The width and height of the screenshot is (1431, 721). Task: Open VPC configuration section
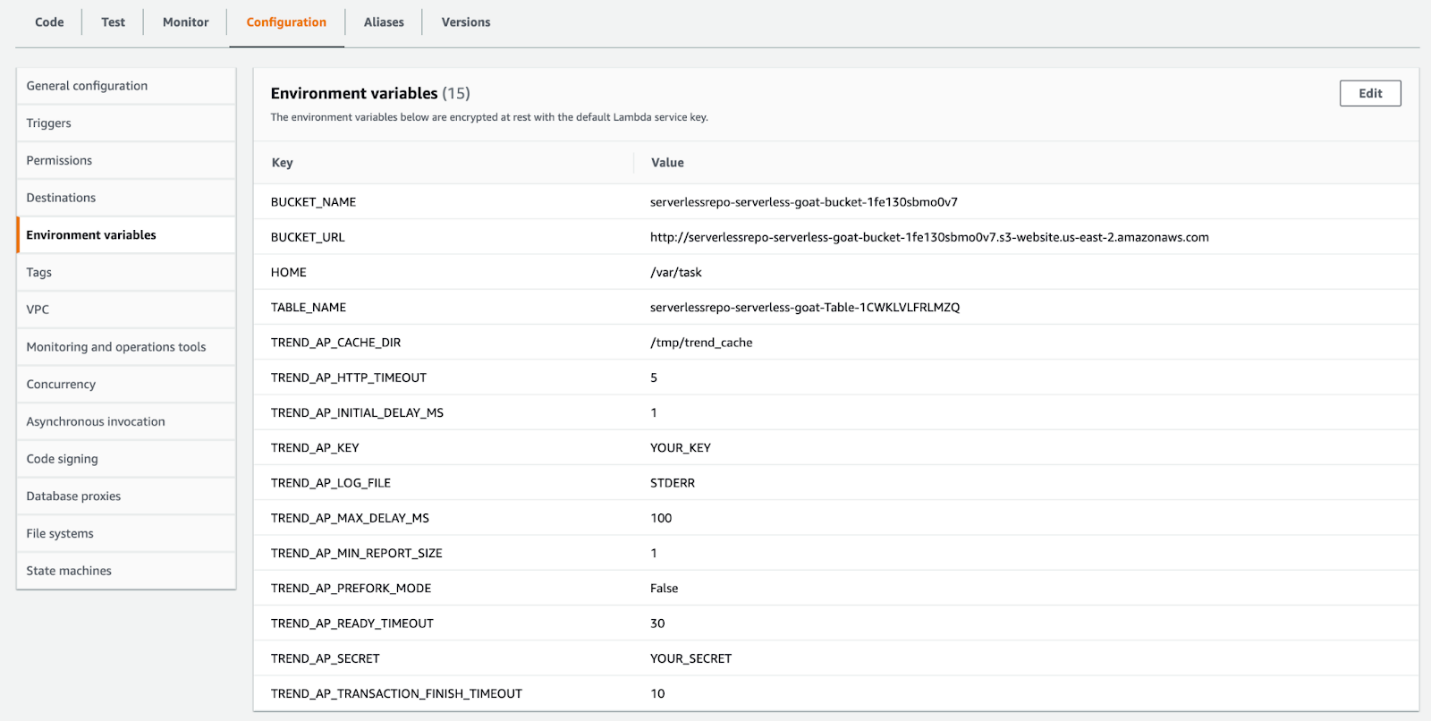(38, 310)
